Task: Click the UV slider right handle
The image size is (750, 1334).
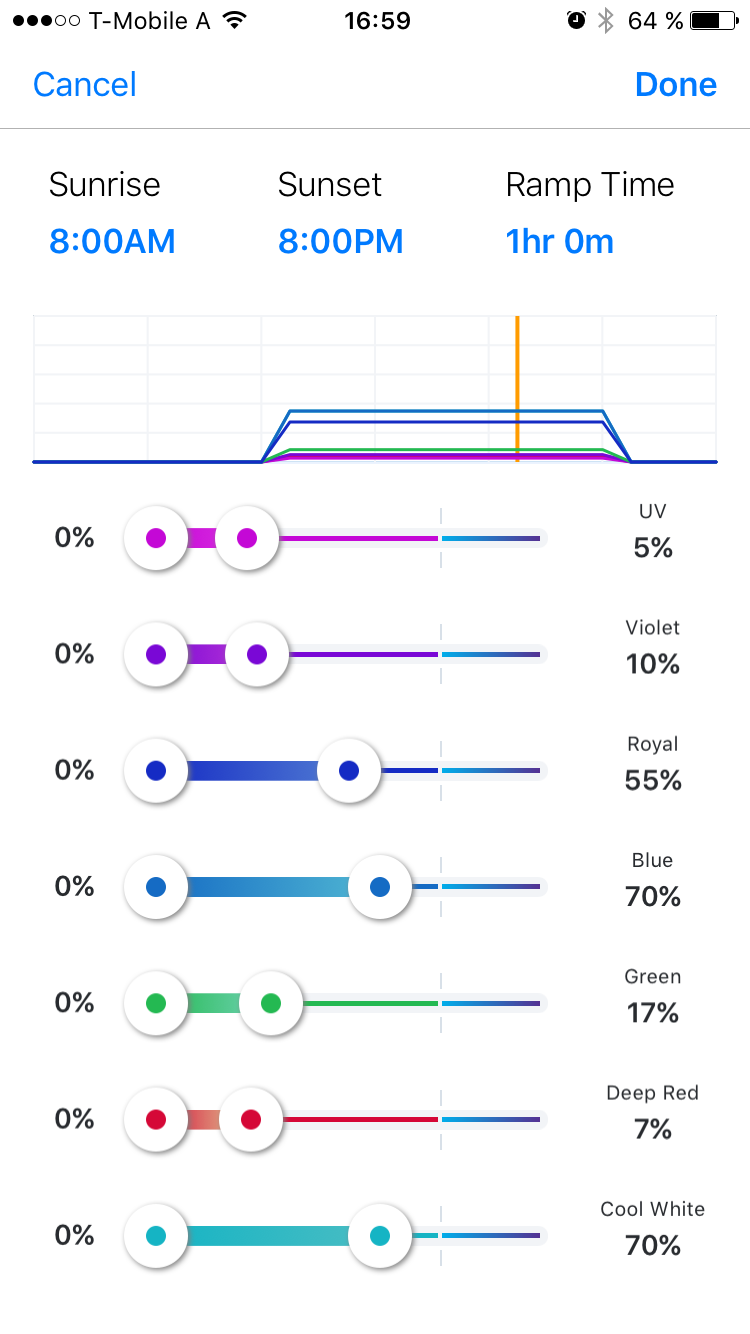Action: click(247, 538)
